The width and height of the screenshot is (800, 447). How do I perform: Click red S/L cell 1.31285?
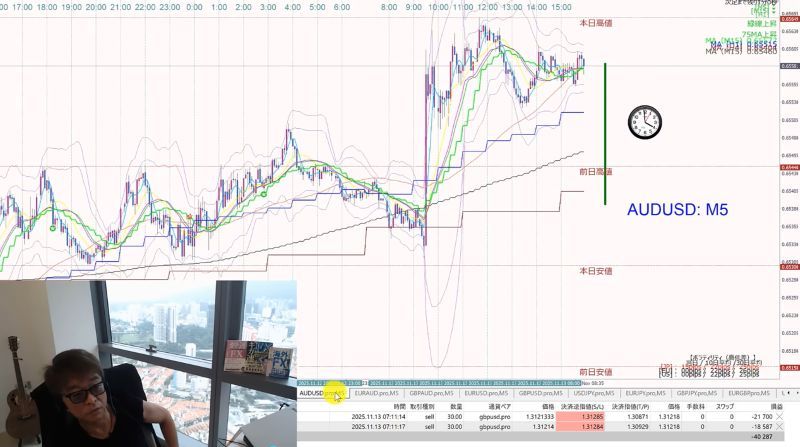pyautogui.click(x=581, y=417)
